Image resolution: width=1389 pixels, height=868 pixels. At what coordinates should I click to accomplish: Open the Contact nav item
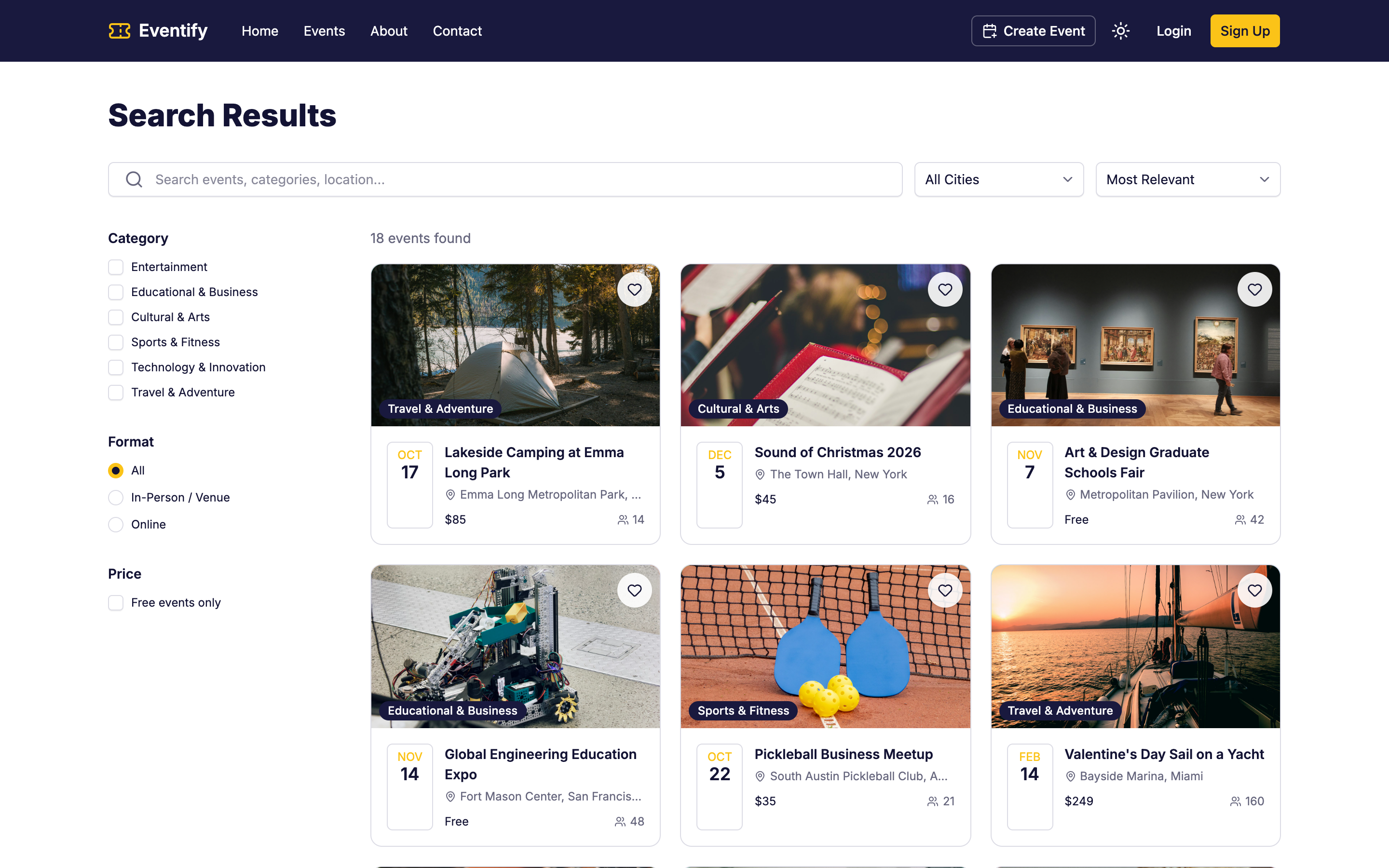click(x=457, y=31)
